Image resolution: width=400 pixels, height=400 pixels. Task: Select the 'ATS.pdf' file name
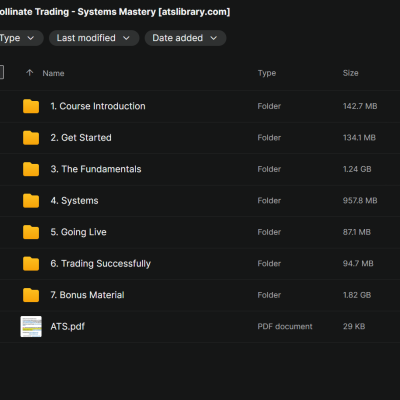(x=68, y=326)
